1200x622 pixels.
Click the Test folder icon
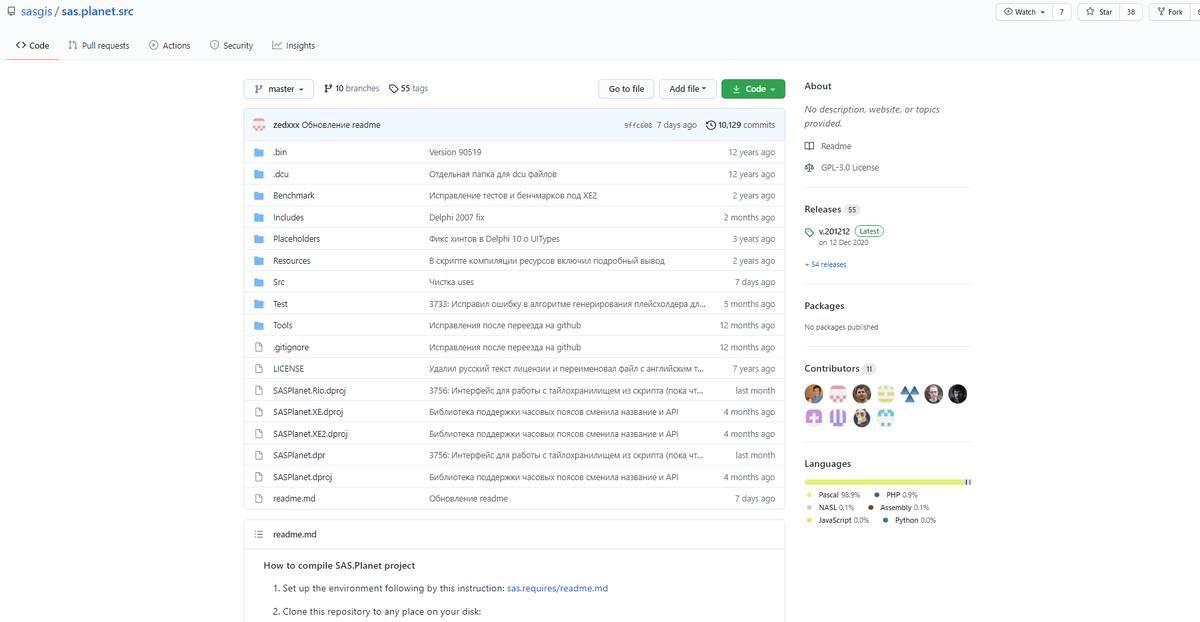pos(259,304)
